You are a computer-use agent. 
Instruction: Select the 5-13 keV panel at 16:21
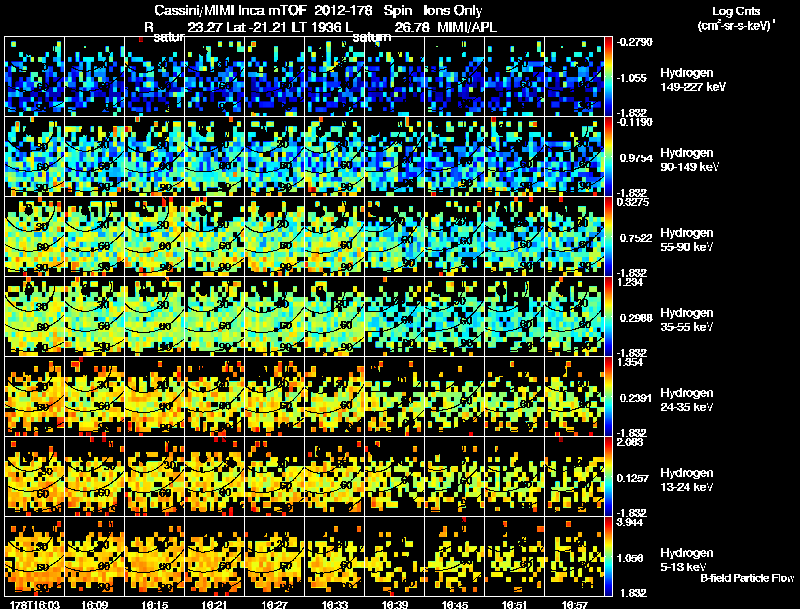point(214,557)
